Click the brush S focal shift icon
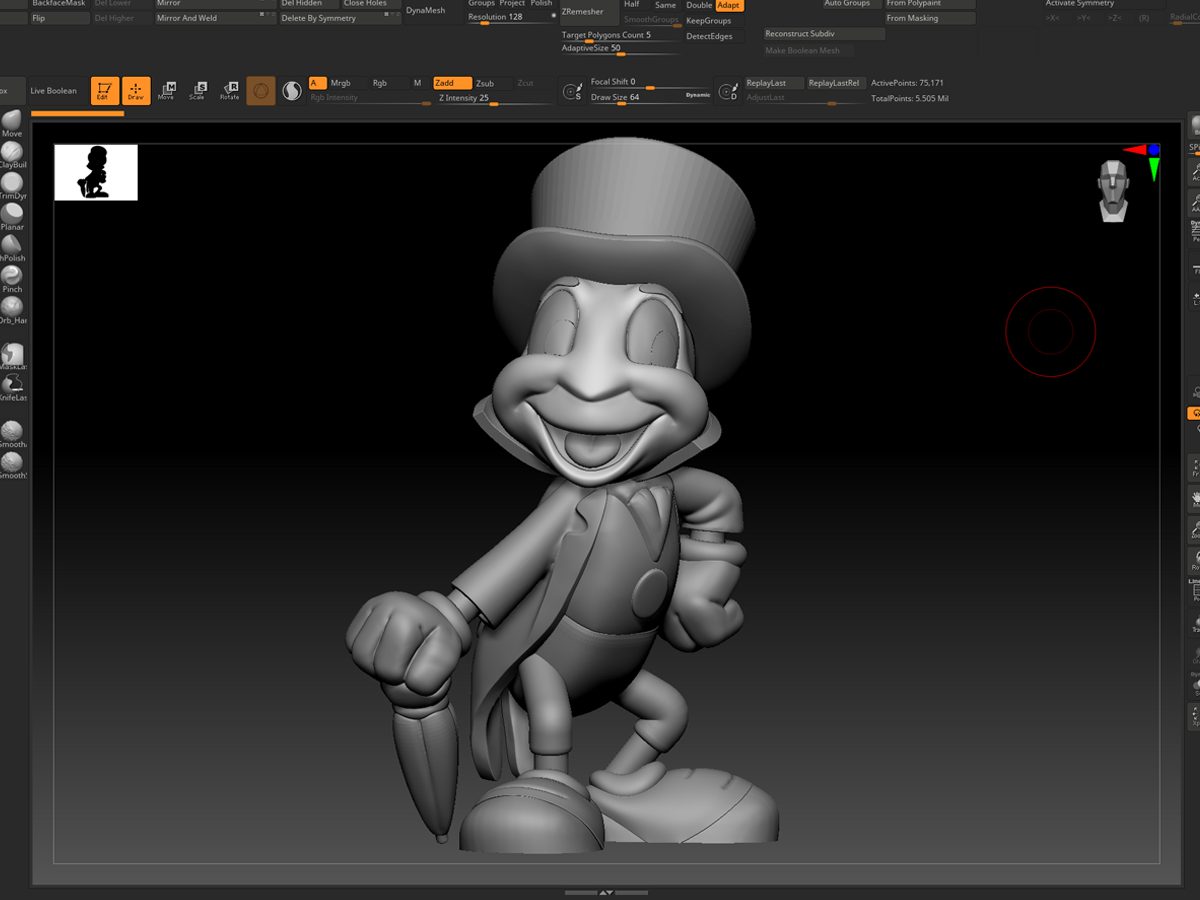The width and height of the screenshot is (1200, 900). coord(573,91)
